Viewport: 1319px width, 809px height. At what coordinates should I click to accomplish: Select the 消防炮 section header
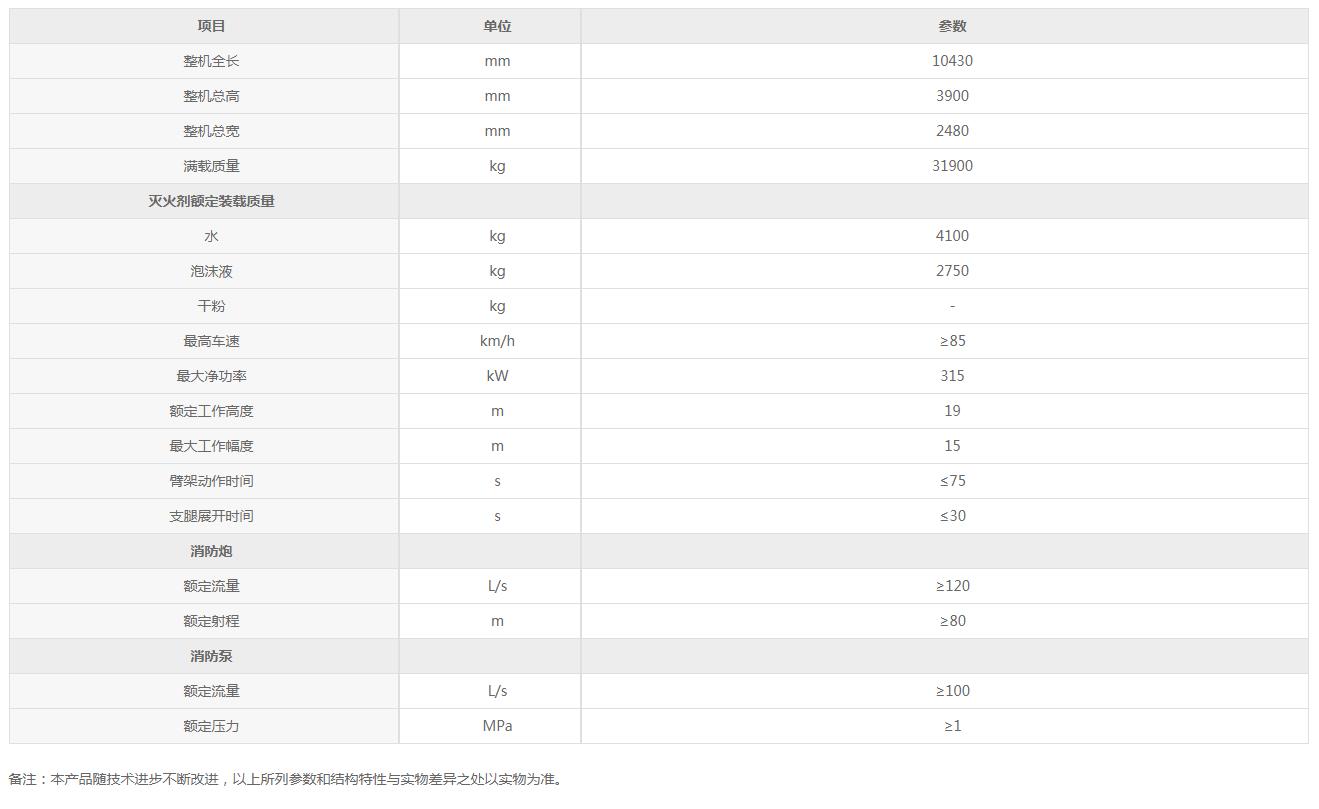point(211,551)
